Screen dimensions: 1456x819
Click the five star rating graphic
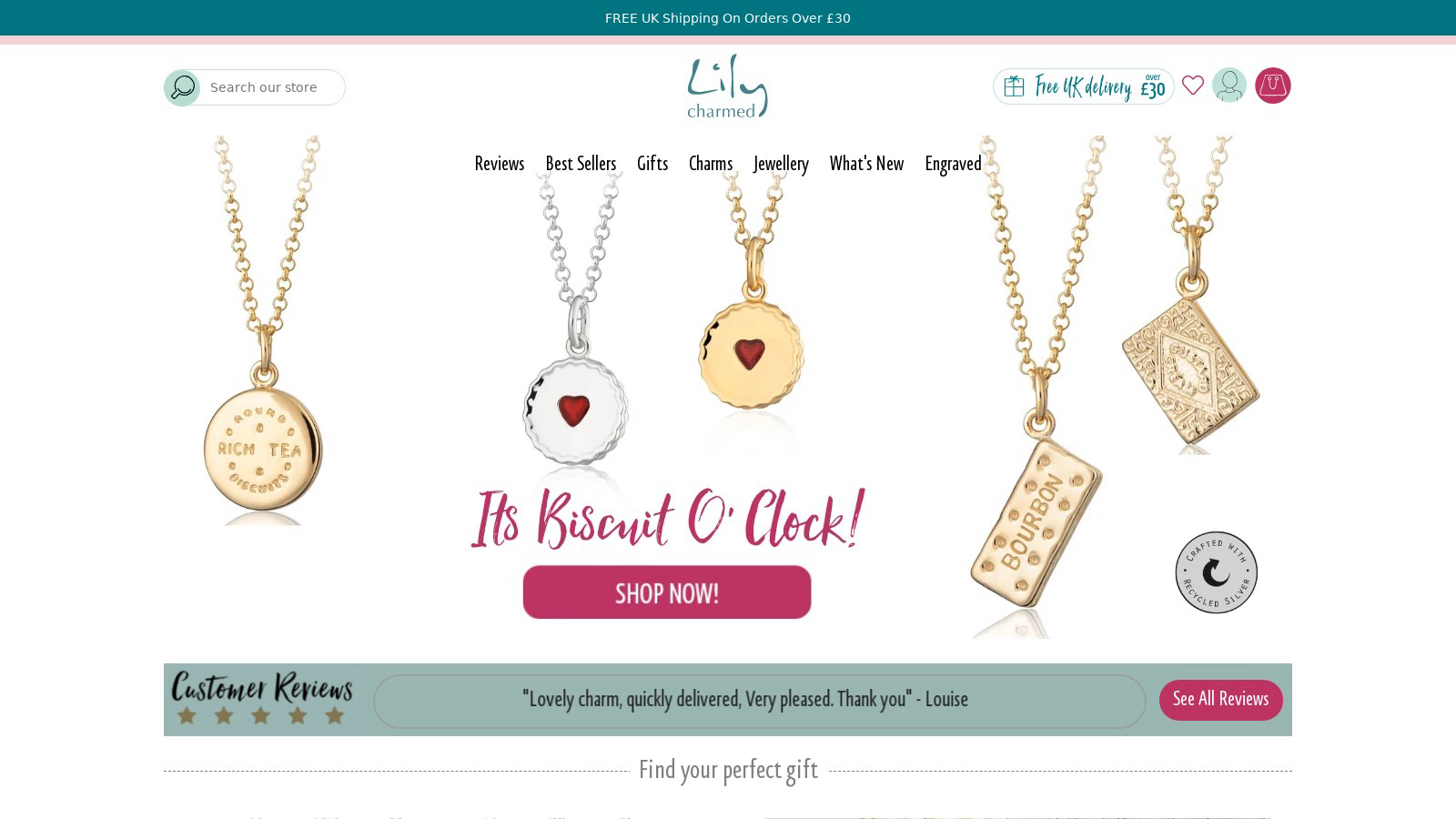click(x=261, y=716)
